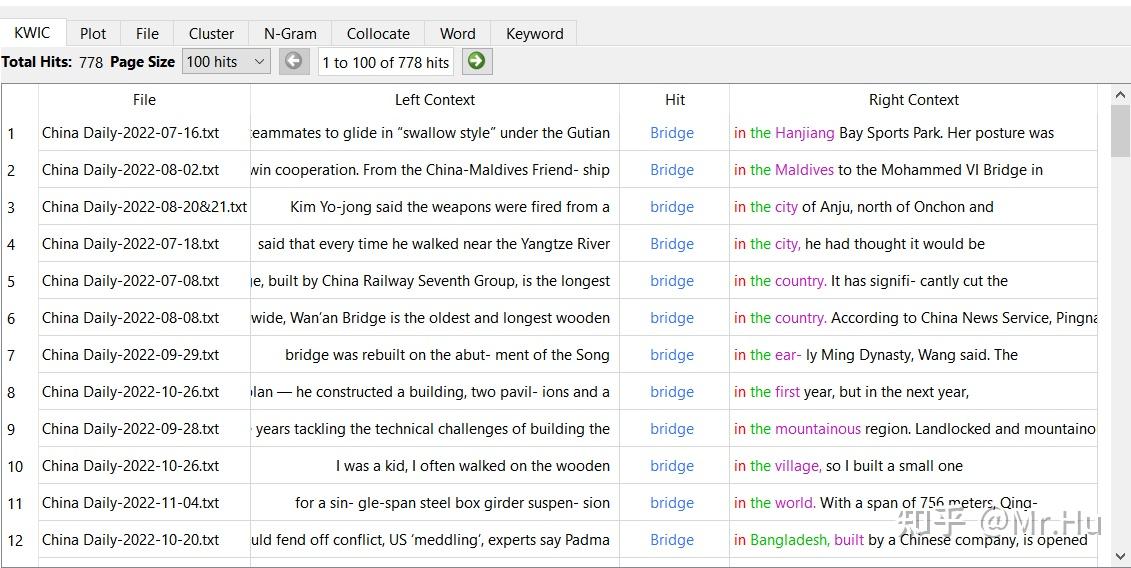Open the Page Size dropdown
1131x568 pixels.
click(x=226, y=62)
